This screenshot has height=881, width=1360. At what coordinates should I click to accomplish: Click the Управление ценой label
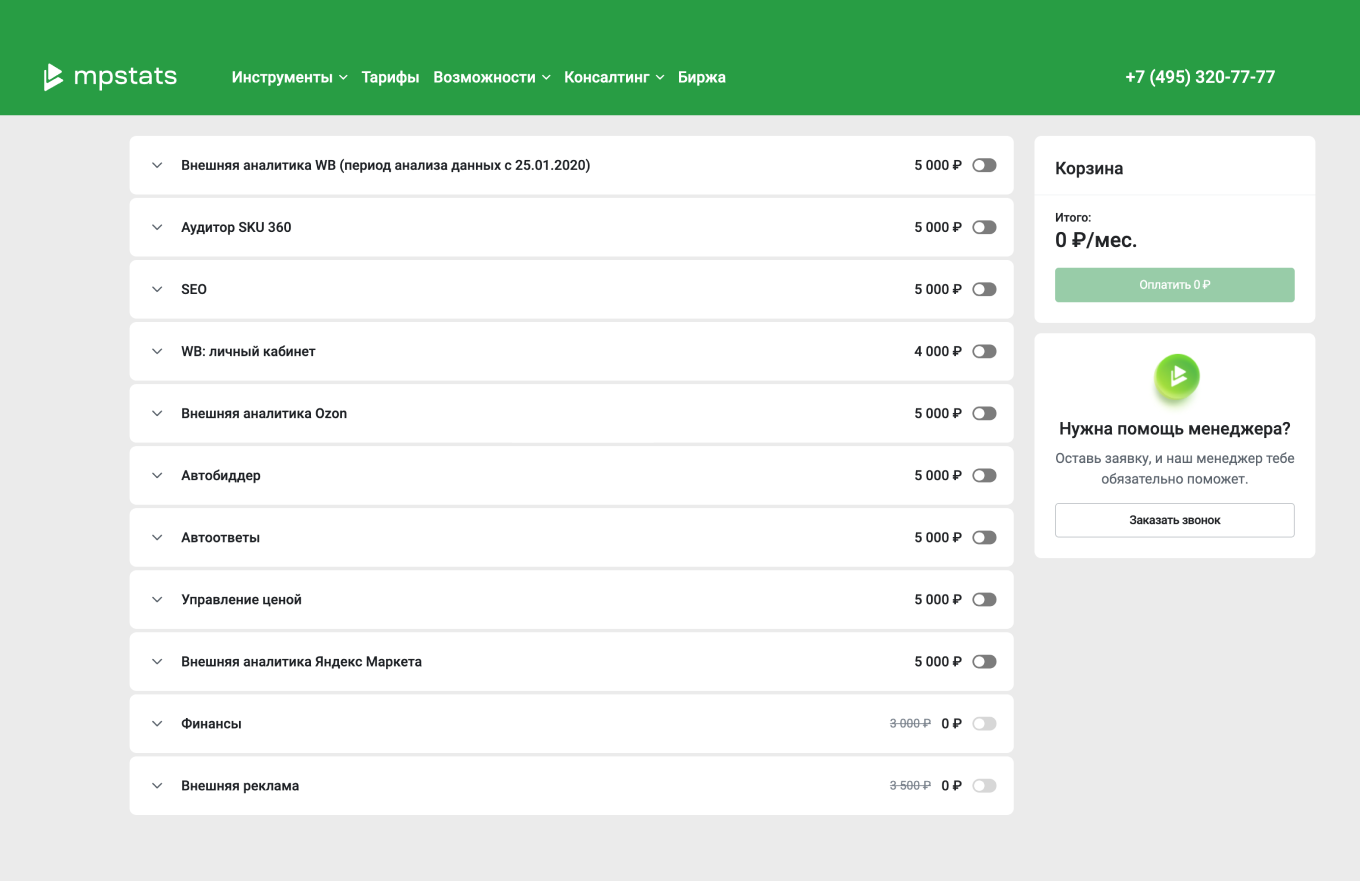[241, 599]
